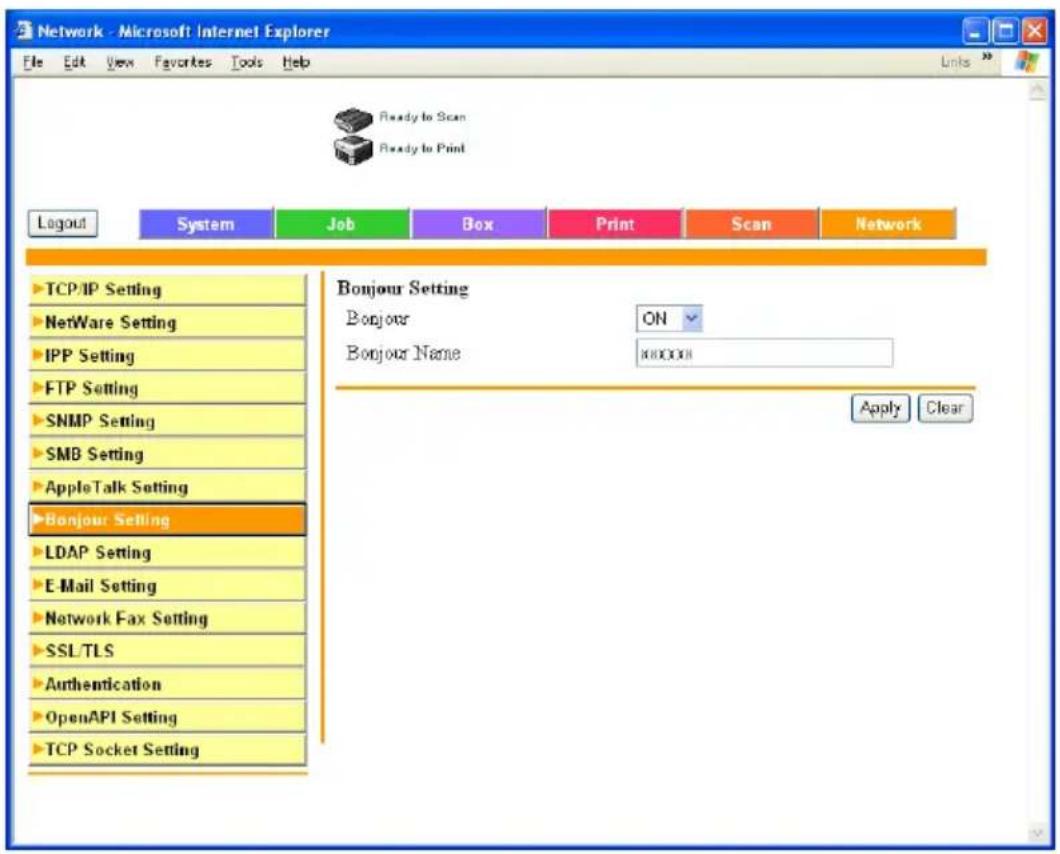Click the Links toolbar label

(x=955, y=62)
